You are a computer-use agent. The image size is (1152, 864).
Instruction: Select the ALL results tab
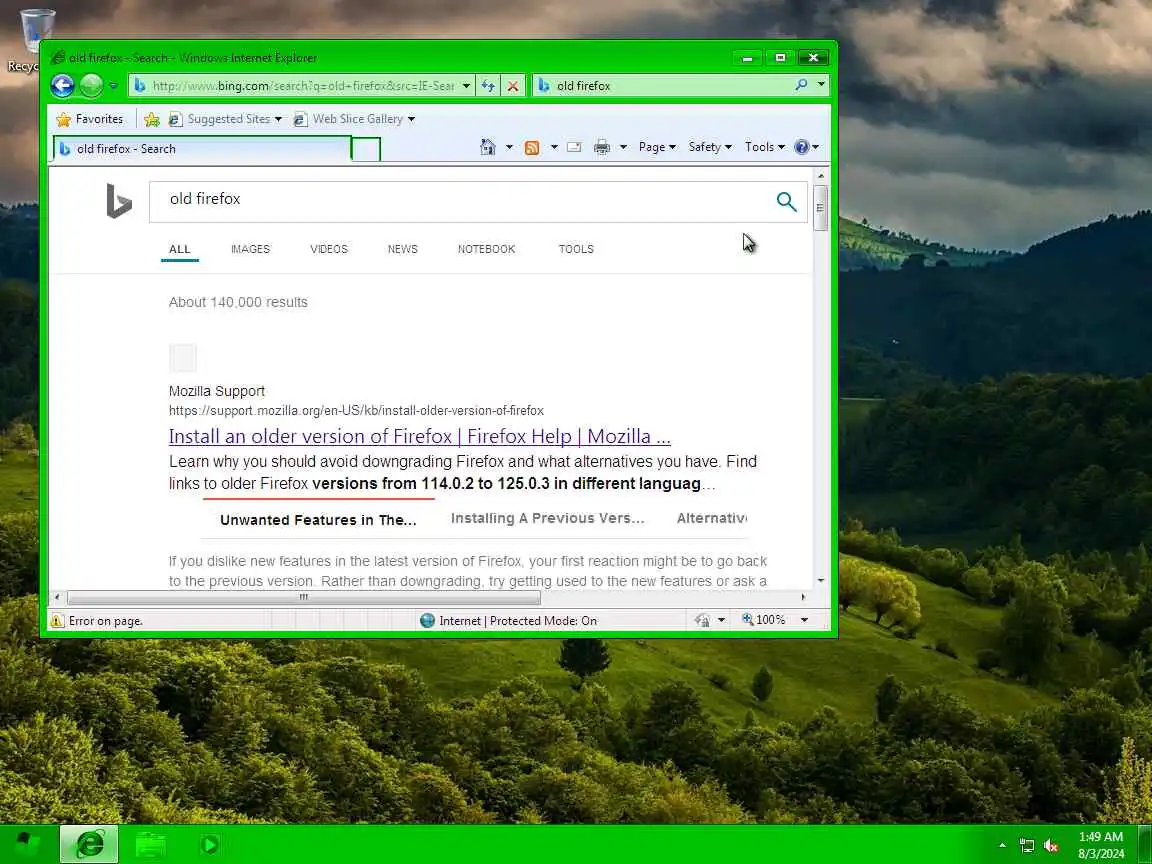(x=179, y=249)
